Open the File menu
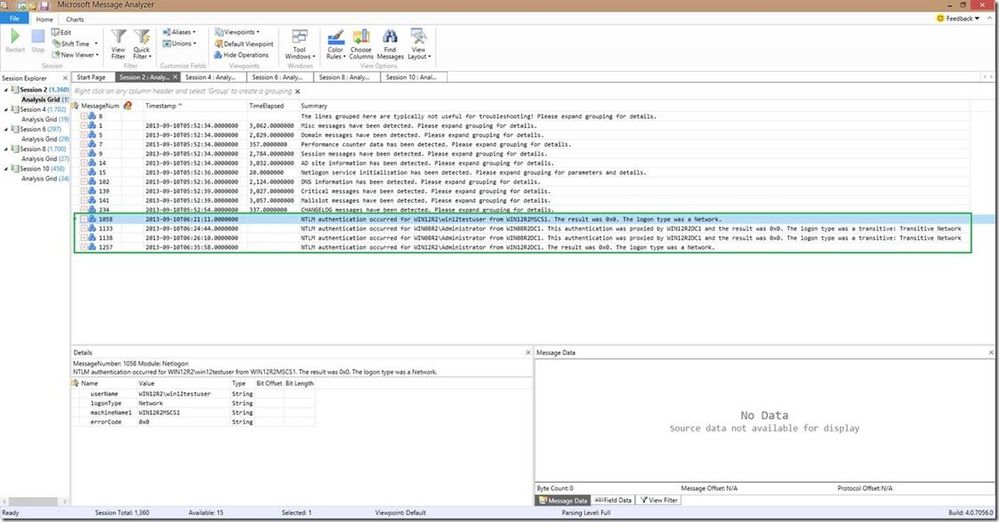Viewport: 999px width, 522px height. (x=14, y=18)
